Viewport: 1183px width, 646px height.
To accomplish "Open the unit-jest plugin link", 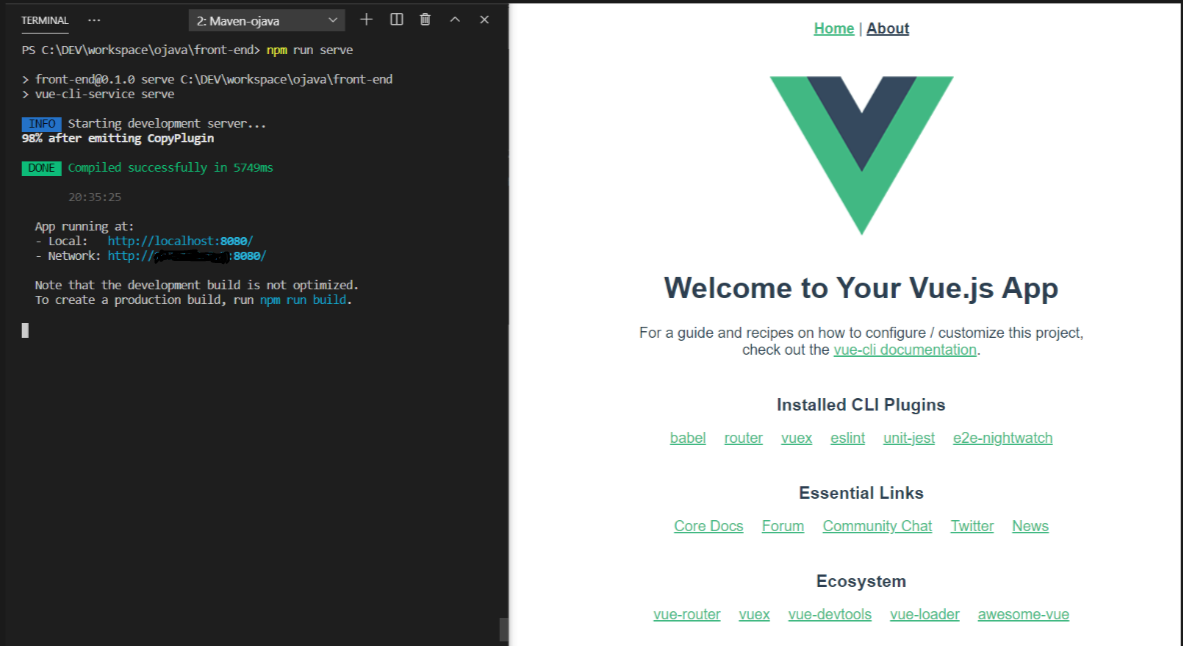I will click(x=909, y=438).
